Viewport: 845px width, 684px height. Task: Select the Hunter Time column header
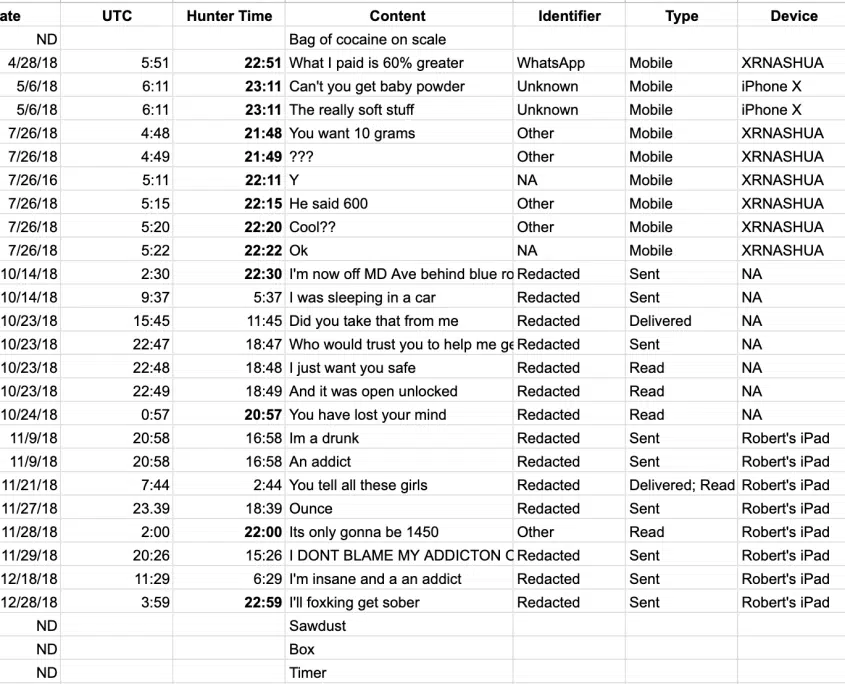pyautogui.click(x=229, y=16)
